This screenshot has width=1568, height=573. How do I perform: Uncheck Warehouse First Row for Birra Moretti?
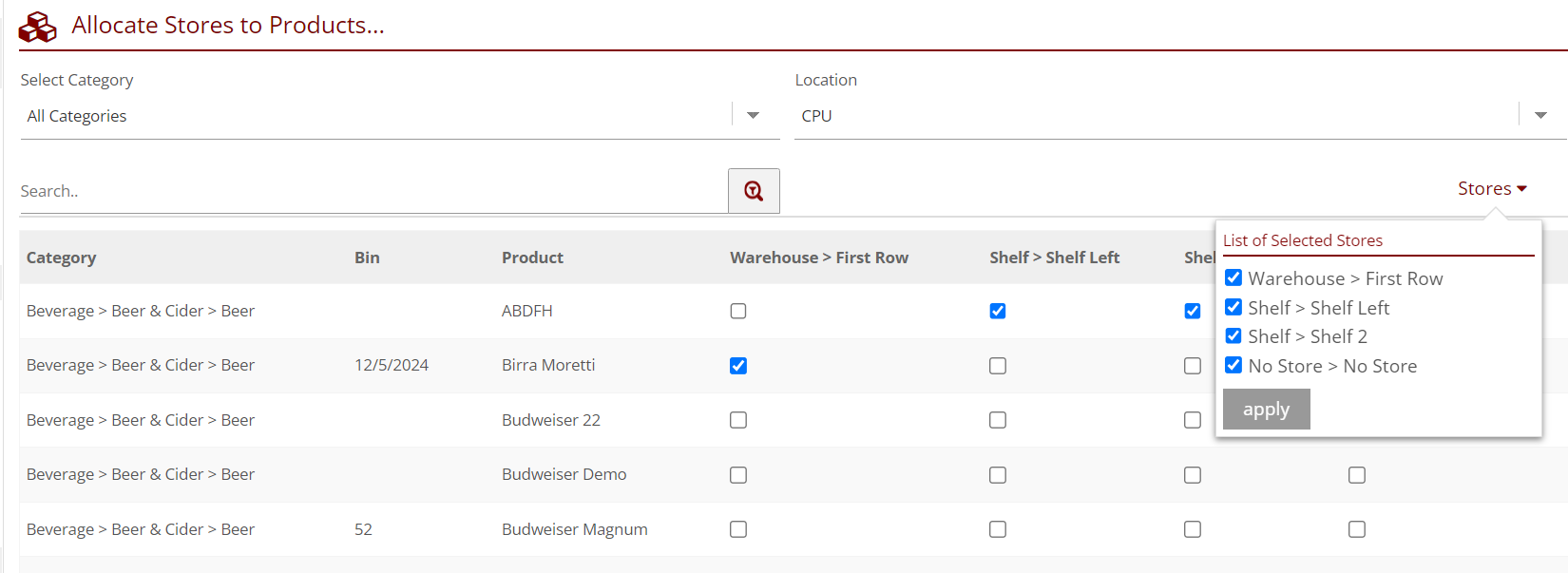pyautogui.click(x=738, y=366)
